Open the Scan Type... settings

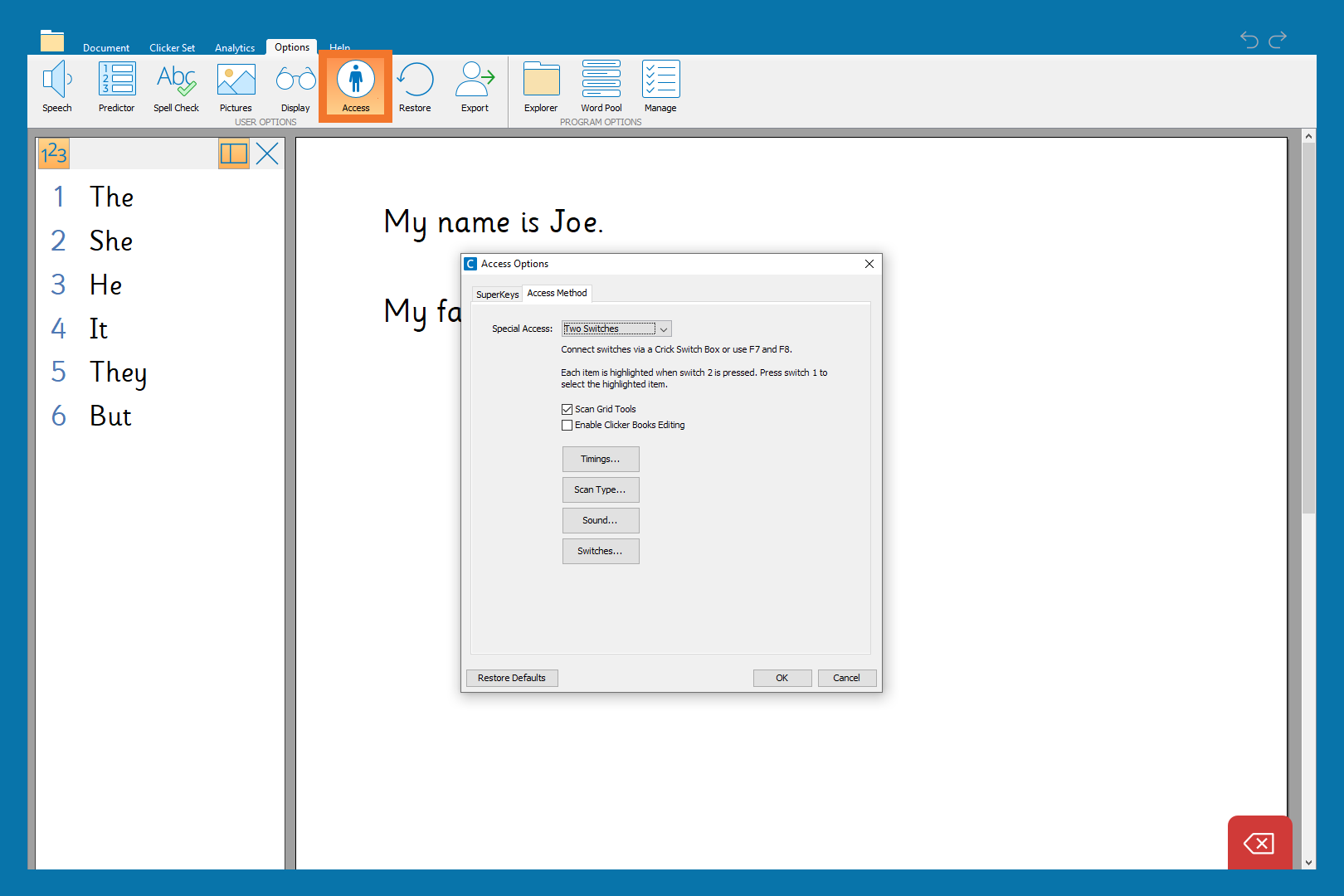(x=601, y=489)
